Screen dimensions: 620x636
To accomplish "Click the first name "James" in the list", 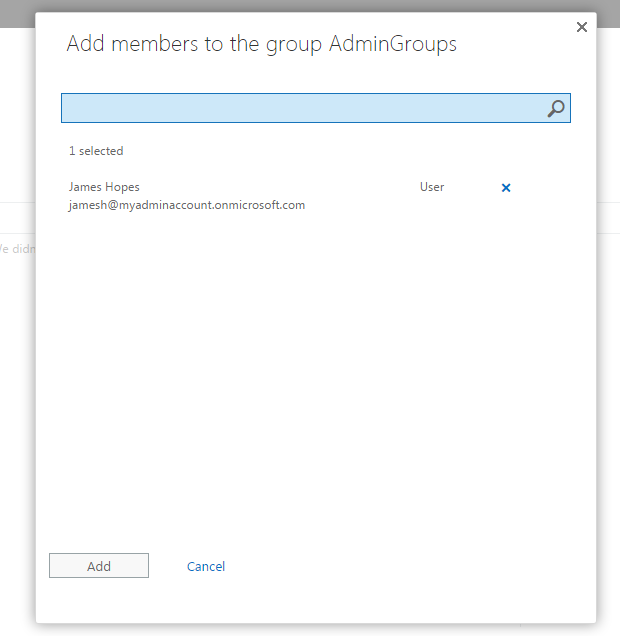I will 85,187.
